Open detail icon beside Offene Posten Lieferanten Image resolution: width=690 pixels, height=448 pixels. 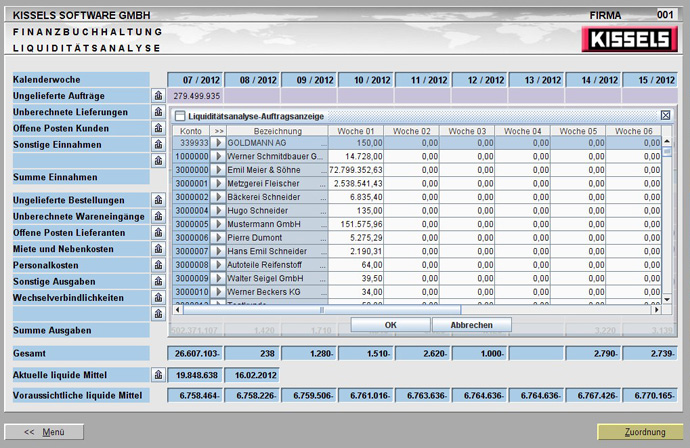point(158,232)
